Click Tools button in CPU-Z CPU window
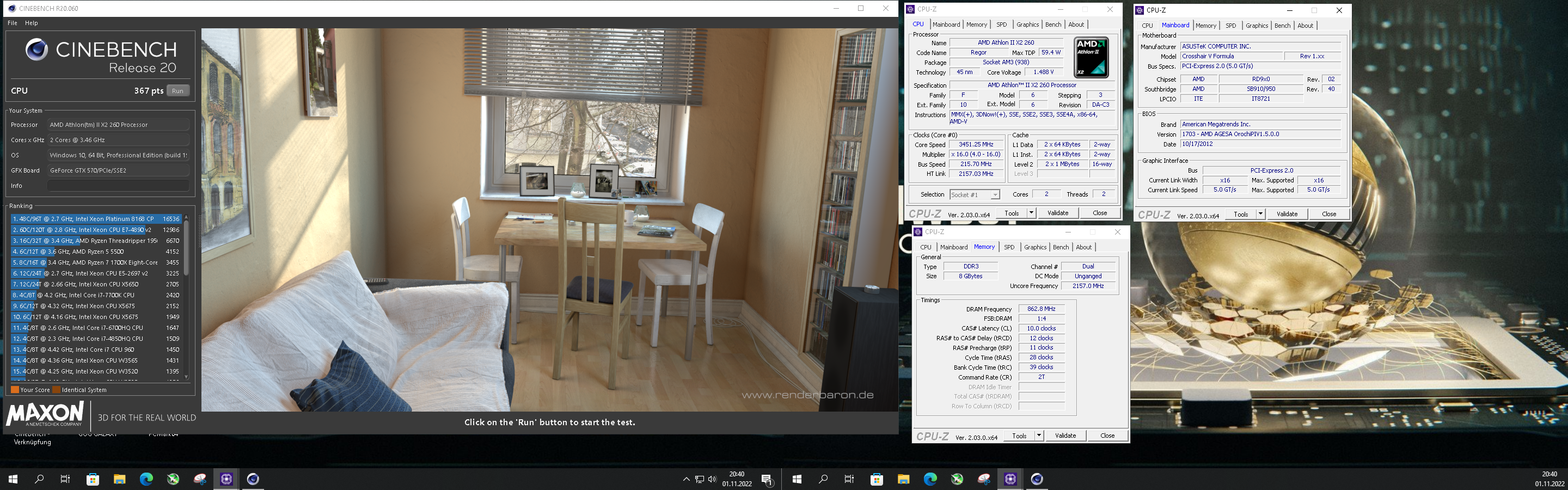The image size is (1568, 490). pyautogui.click(x=1012, y=213)
